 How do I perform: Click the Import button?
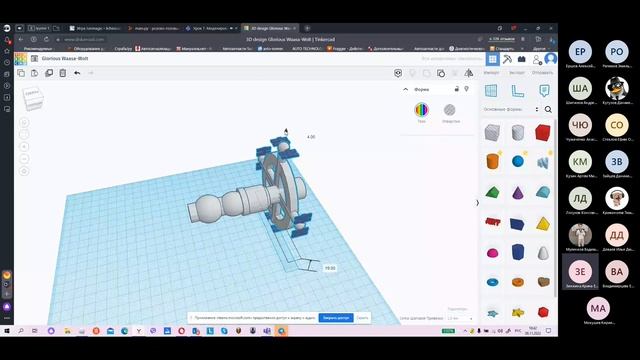[x=491, y=73]
